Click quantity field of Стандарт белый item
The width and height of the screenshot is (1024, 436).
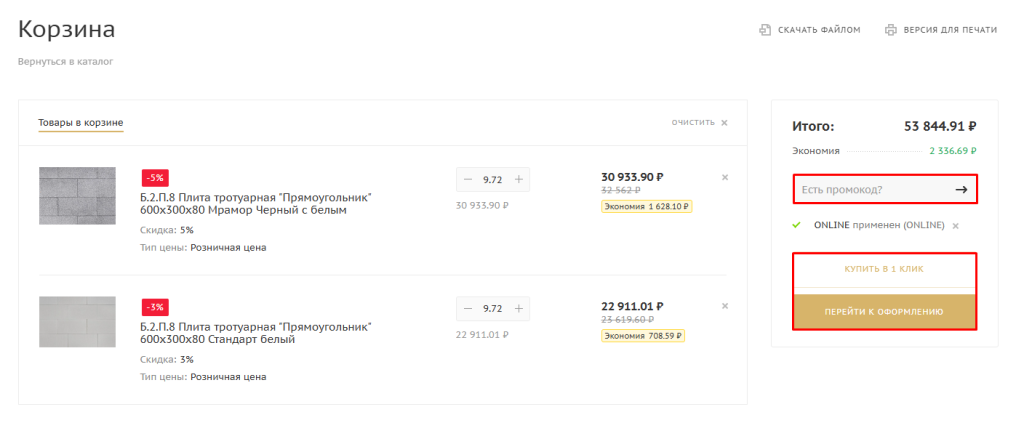493,308
